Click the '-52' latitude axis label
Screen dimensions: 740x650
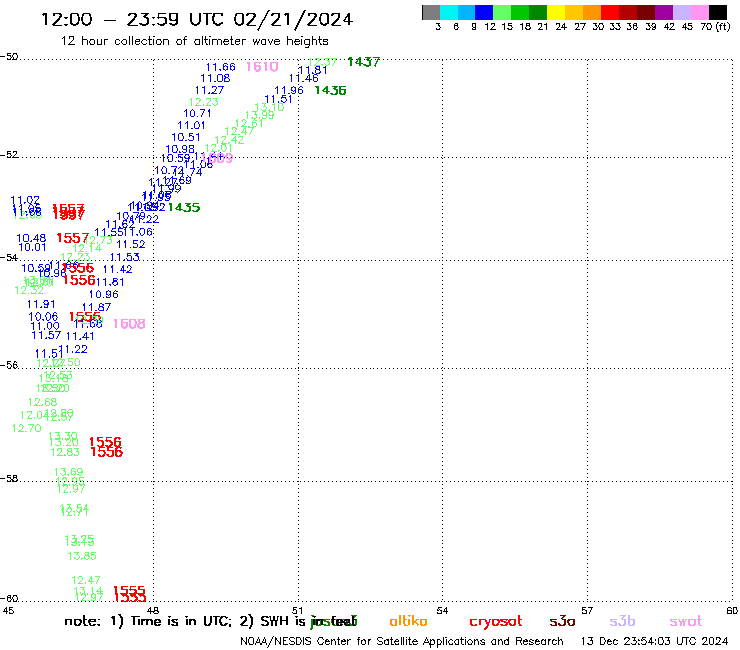click(x=9, y=154)
